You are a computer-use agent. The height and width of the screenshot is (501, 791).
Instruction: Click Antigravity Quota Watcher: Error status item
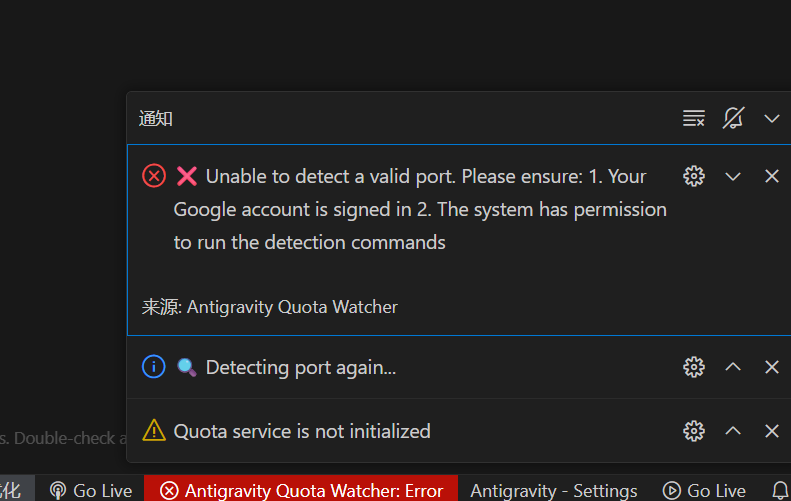(301, 490)
